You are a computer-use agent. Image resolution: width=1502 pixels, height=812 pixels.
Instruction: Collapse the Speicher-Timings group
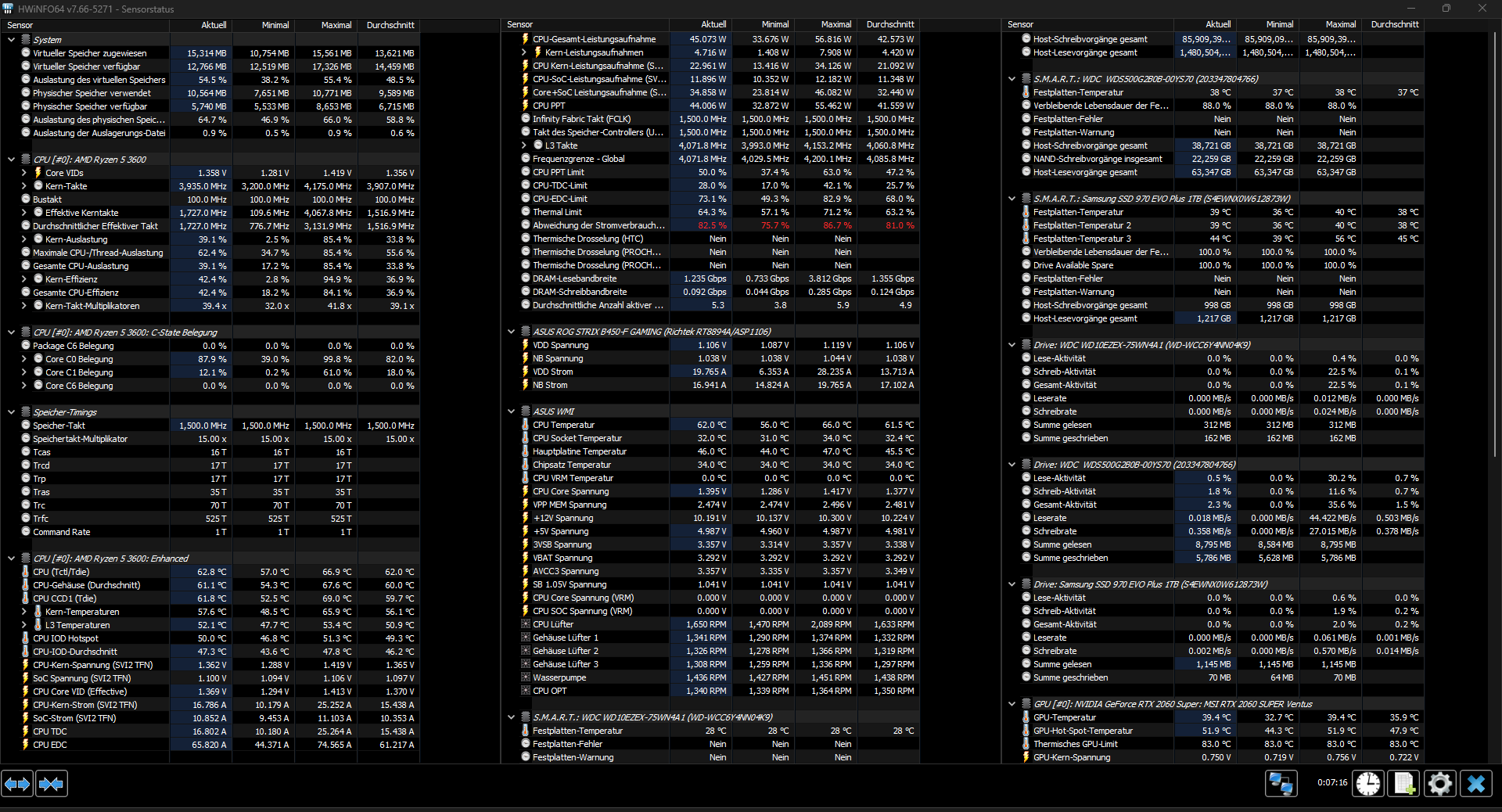pyautogui.click(x=11, y=412)
